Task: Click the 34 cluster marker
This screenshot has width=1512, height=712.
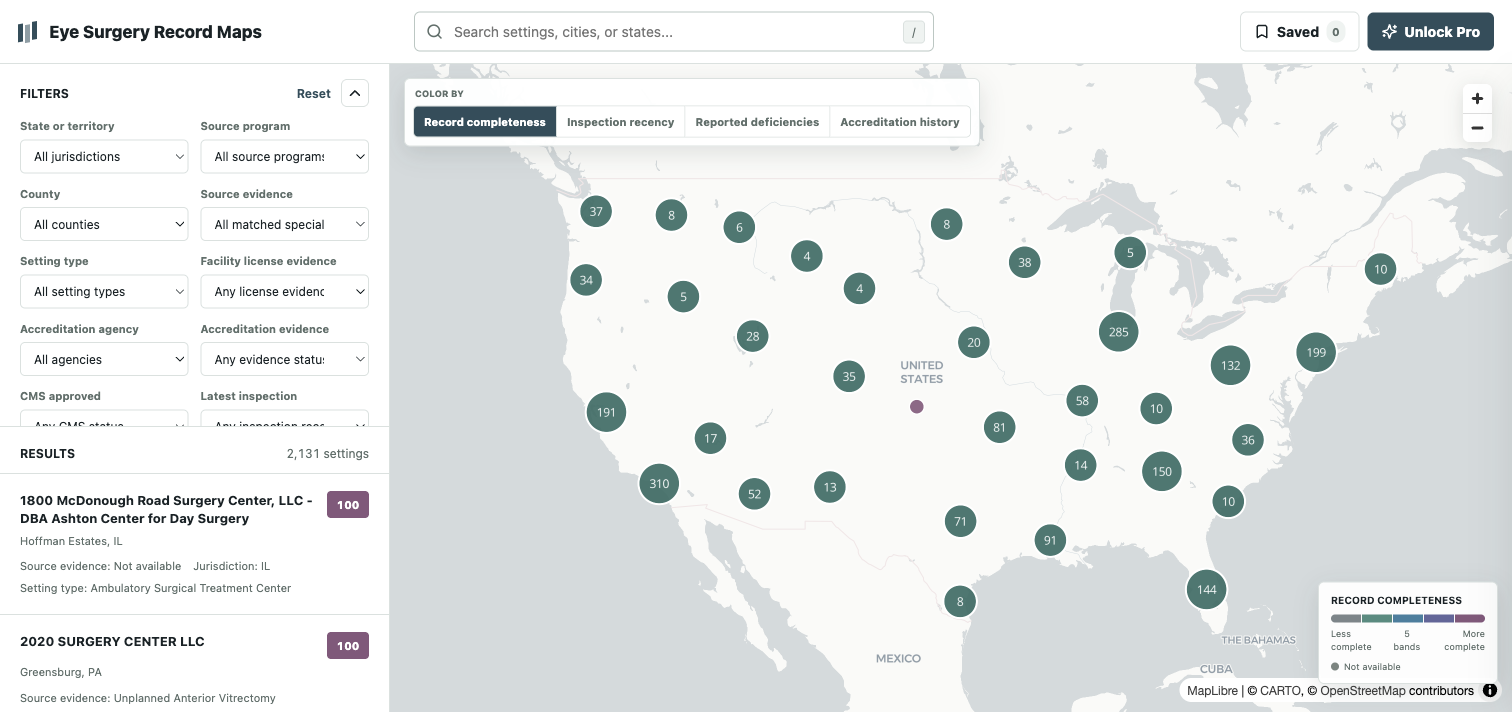Action: (x=586, y=280)
